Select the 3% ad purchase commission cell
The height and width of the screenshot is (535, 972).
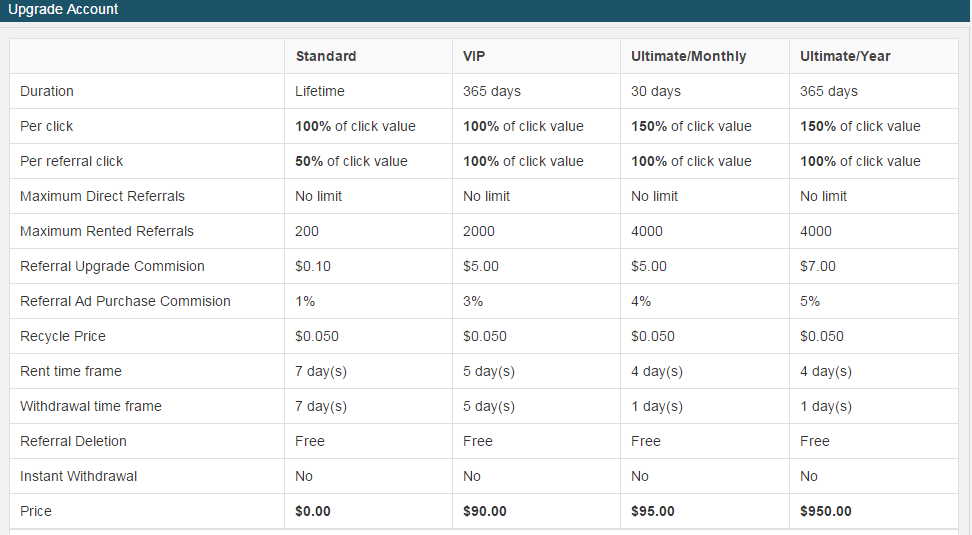[x=473, y=301]
